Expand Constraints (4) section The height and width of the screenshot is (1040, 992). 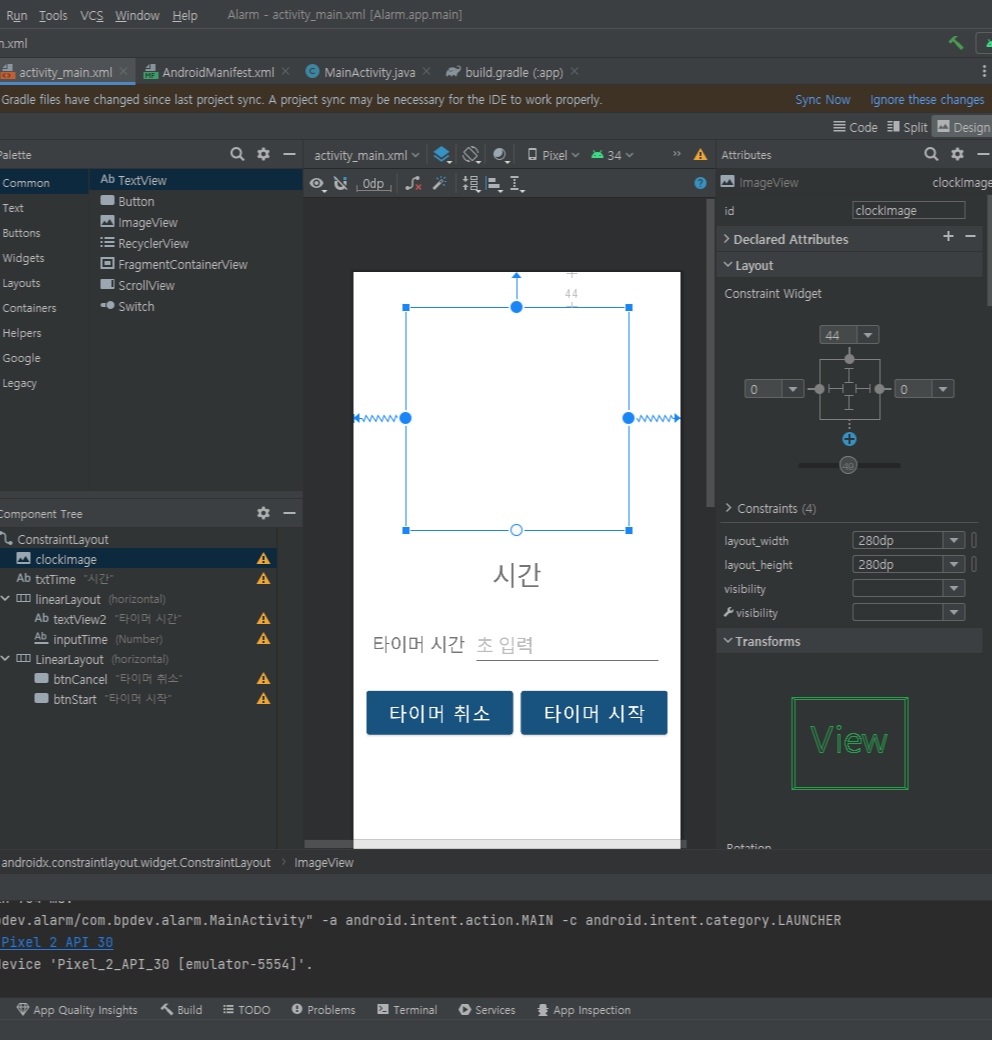[728, 508]
